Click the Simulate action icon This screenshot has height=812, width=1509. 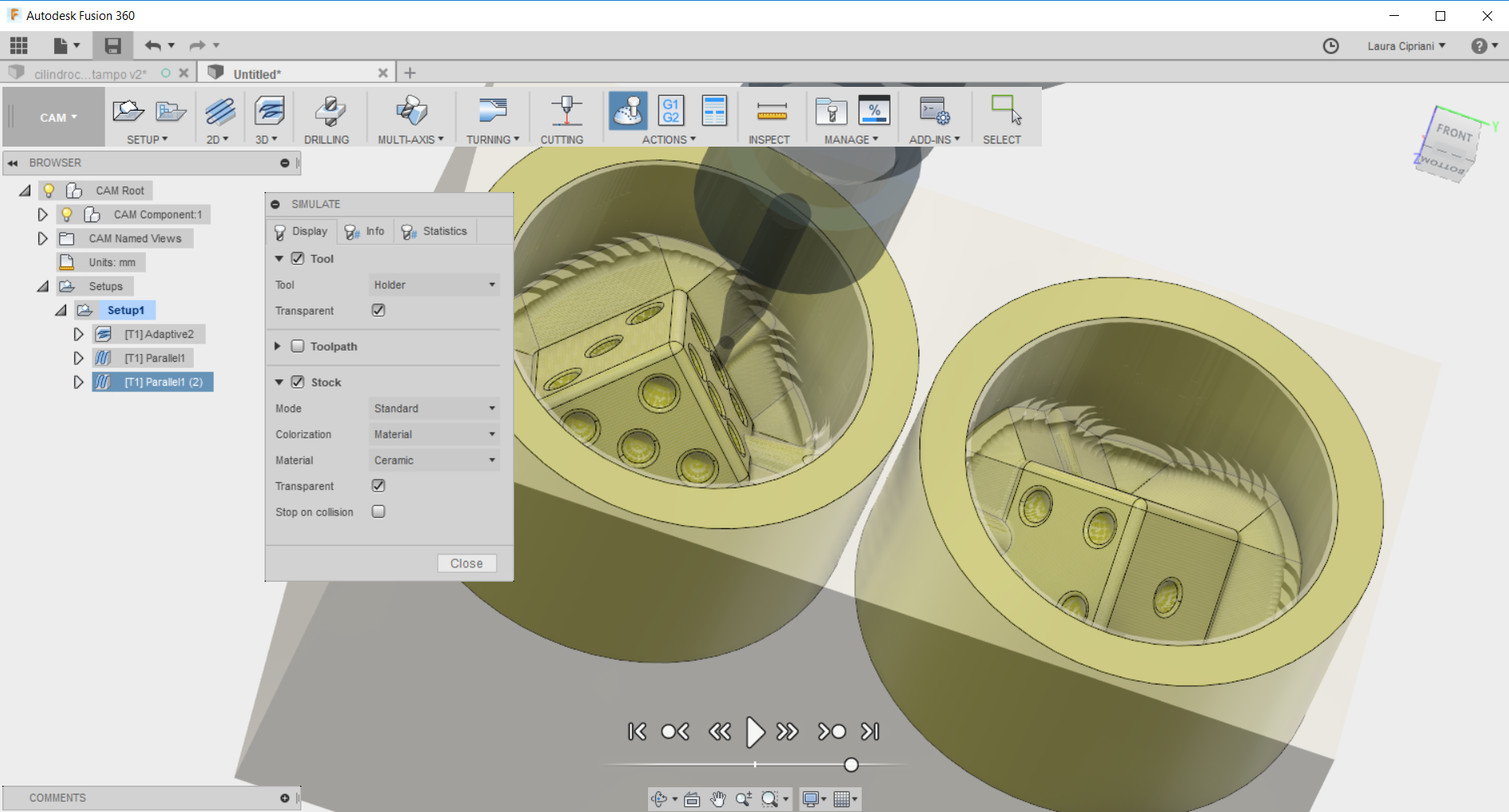(x=628, y=111)
